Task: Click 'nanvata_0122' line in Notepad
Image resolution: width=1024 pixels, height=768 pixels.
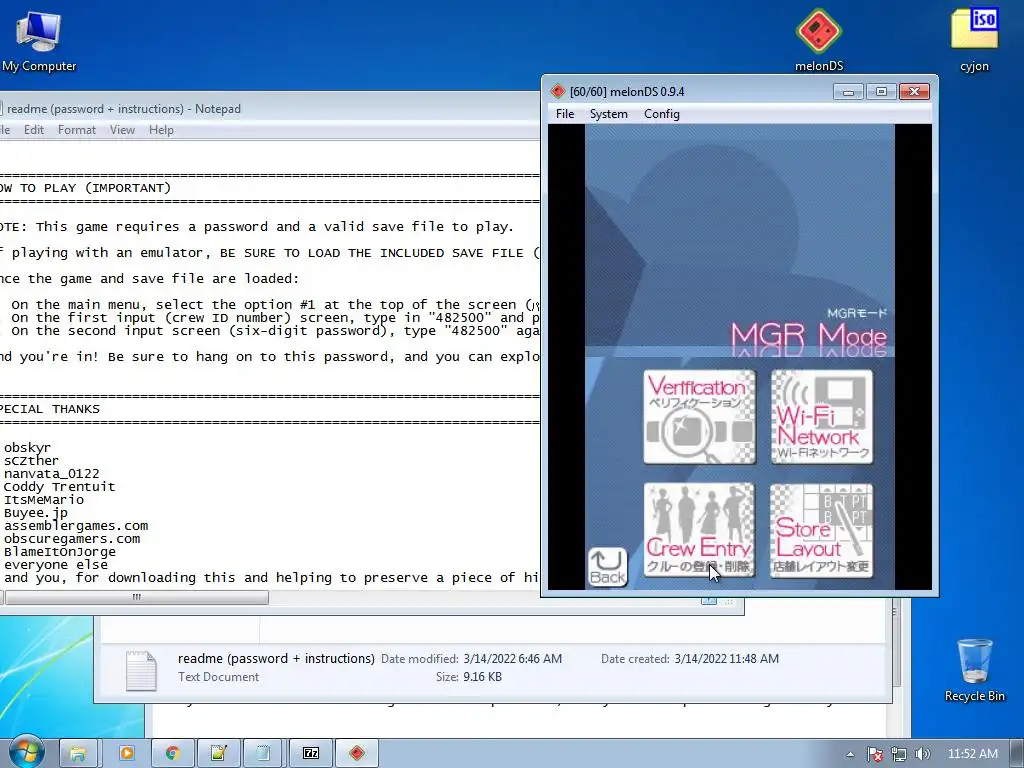Action: 52,473
